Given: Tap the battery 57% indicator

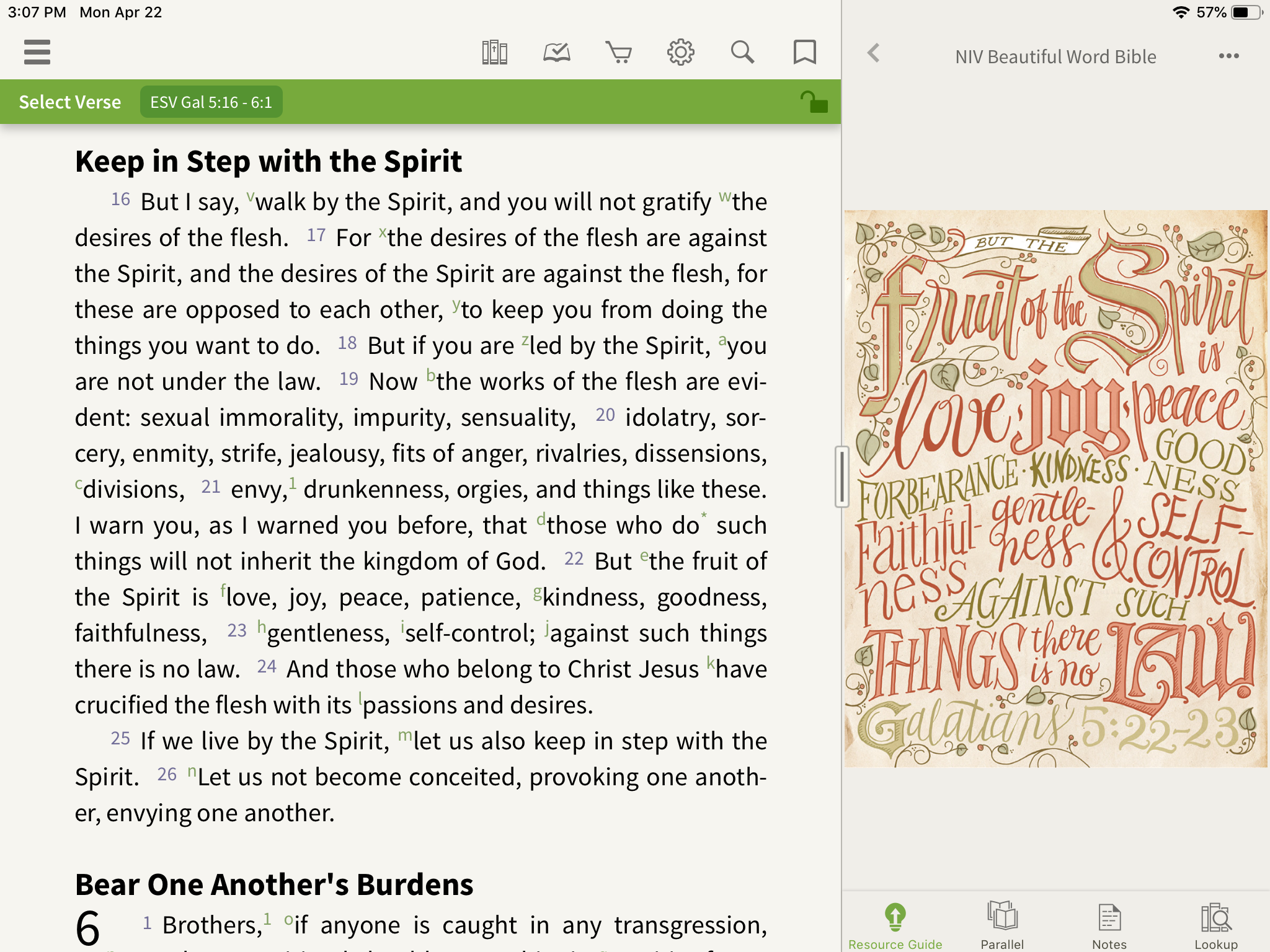Looking at the screenshot, I should pos(1230,12).
